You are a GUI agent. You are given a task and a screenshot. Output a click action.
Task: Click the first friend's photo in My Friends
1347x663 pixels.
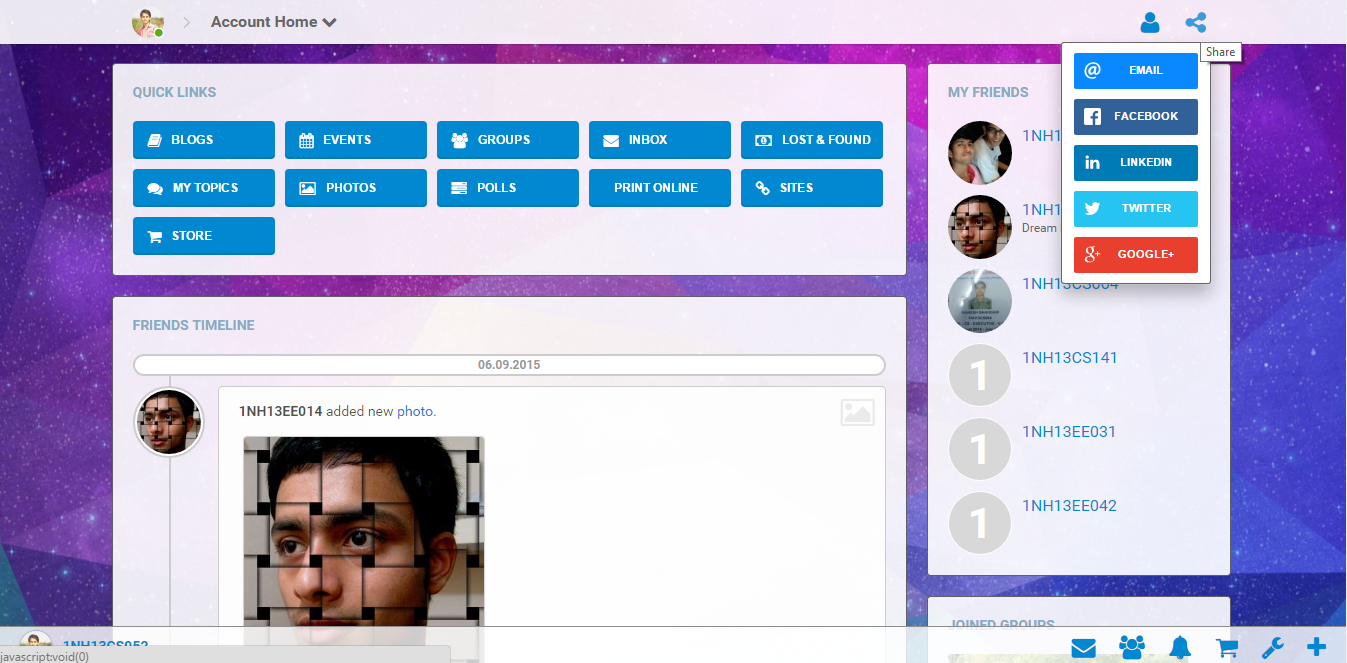tap(980, 153)
